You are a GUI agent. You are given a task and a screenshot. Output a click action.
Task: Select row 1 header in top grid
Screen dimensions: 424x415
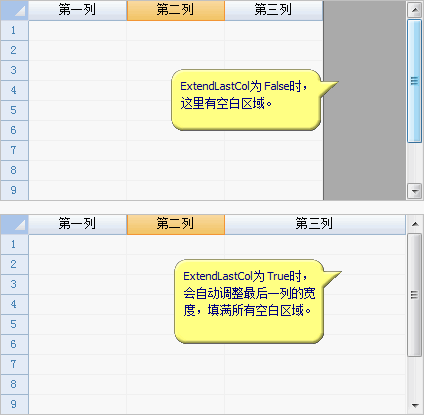pos(14,30)
